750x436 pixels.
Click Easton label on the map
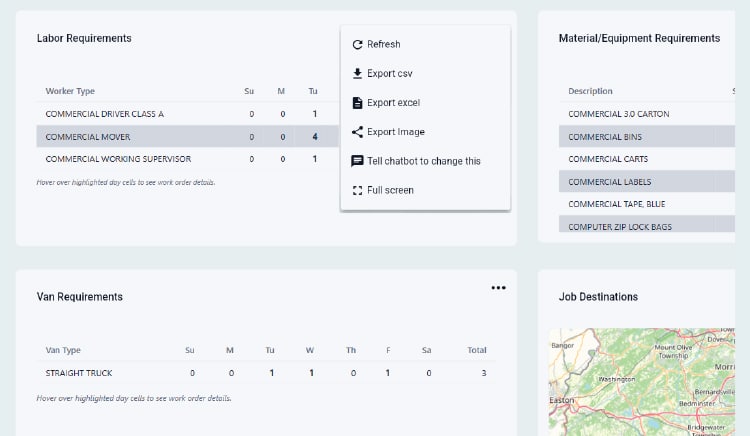tap(562, 400)
